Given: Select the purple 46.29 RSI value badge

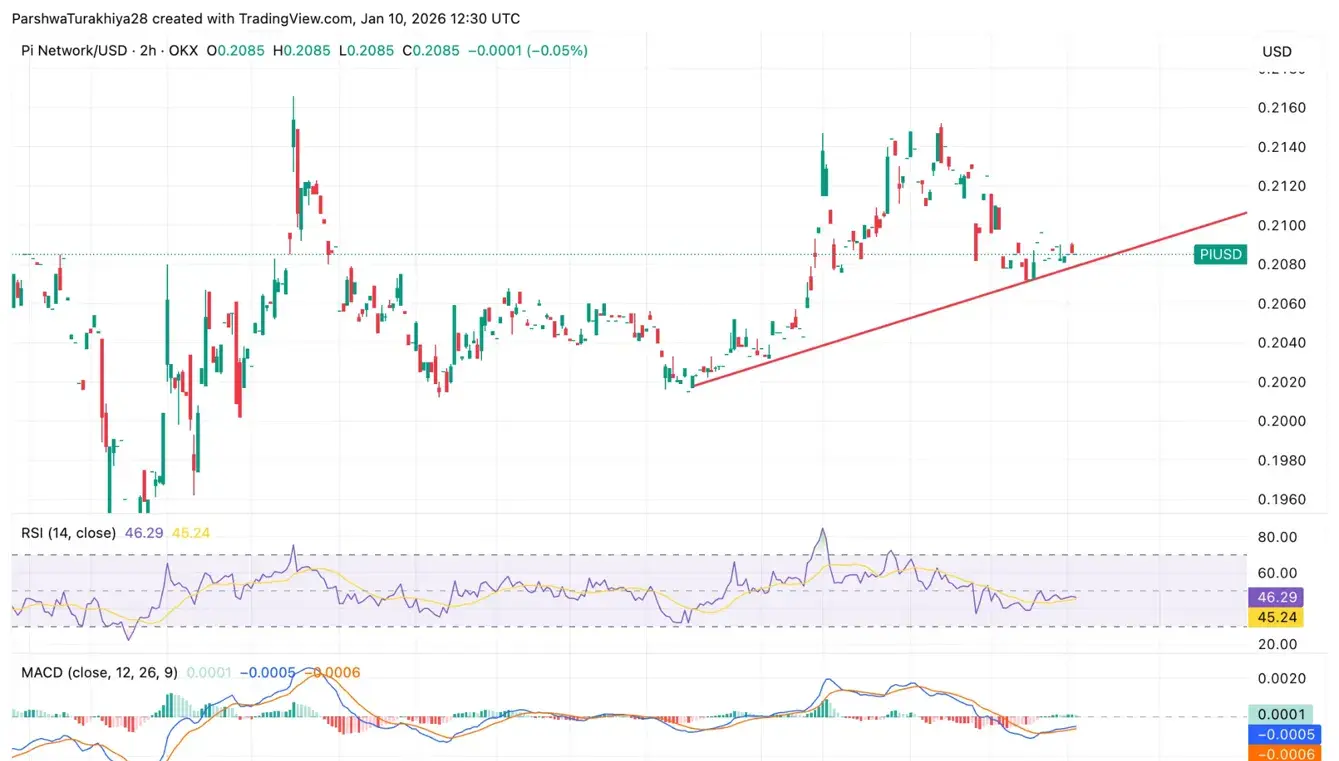Looking at the screenshot, I should coord(1278,597).
